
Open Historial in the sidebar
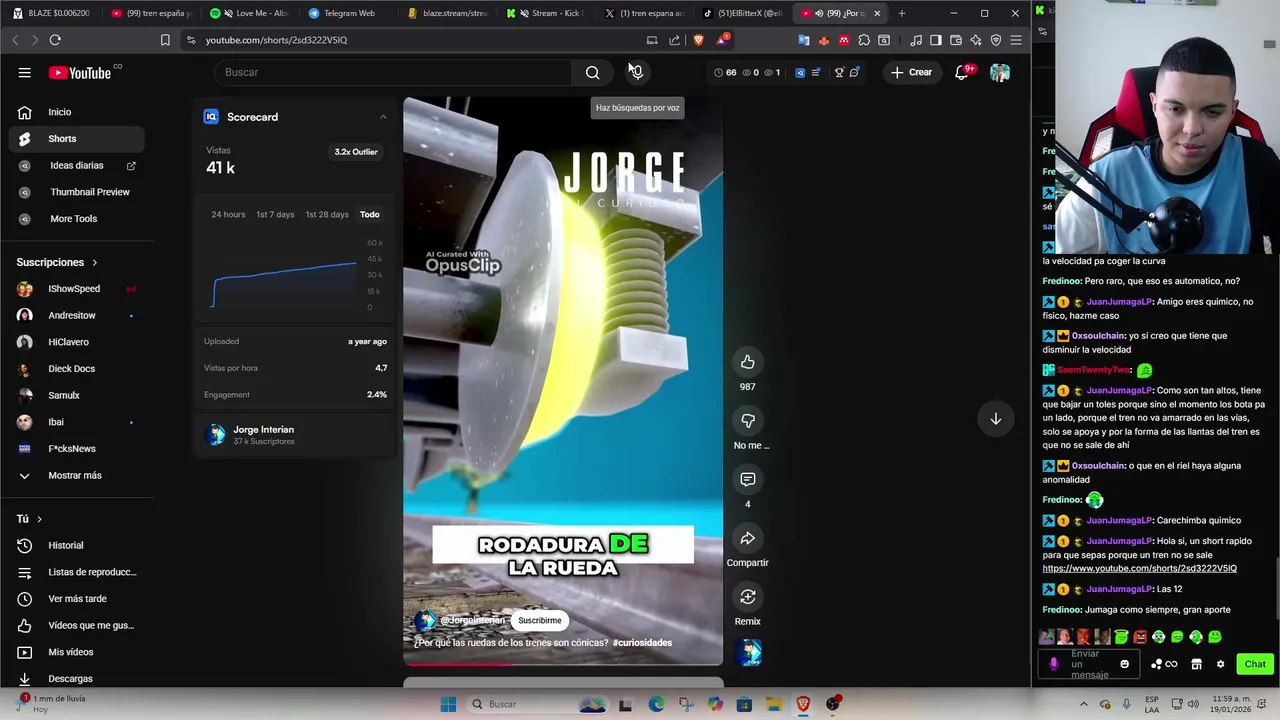click(x=66, y=545)
